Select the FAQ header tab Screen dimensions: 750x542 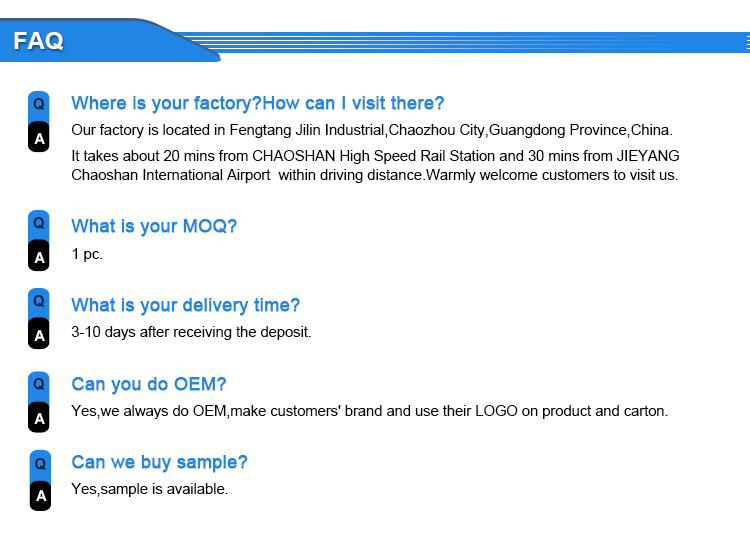tap(40, 41)
